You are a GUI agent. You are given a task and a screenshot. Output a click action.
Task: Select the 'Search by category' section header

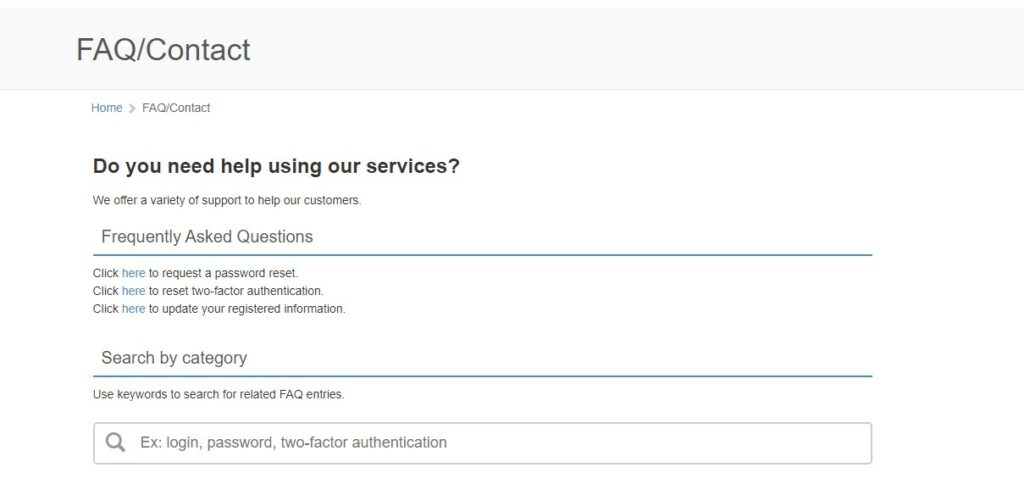(174, 358)
